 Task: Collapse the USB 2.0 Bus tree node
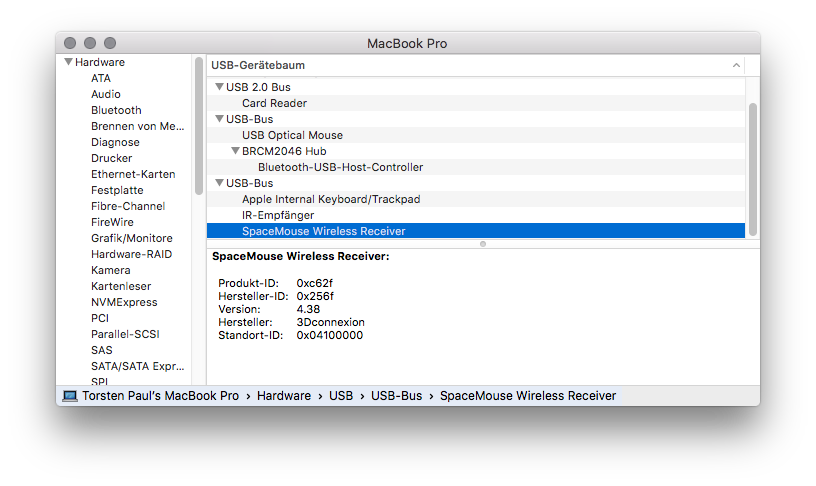219,87
